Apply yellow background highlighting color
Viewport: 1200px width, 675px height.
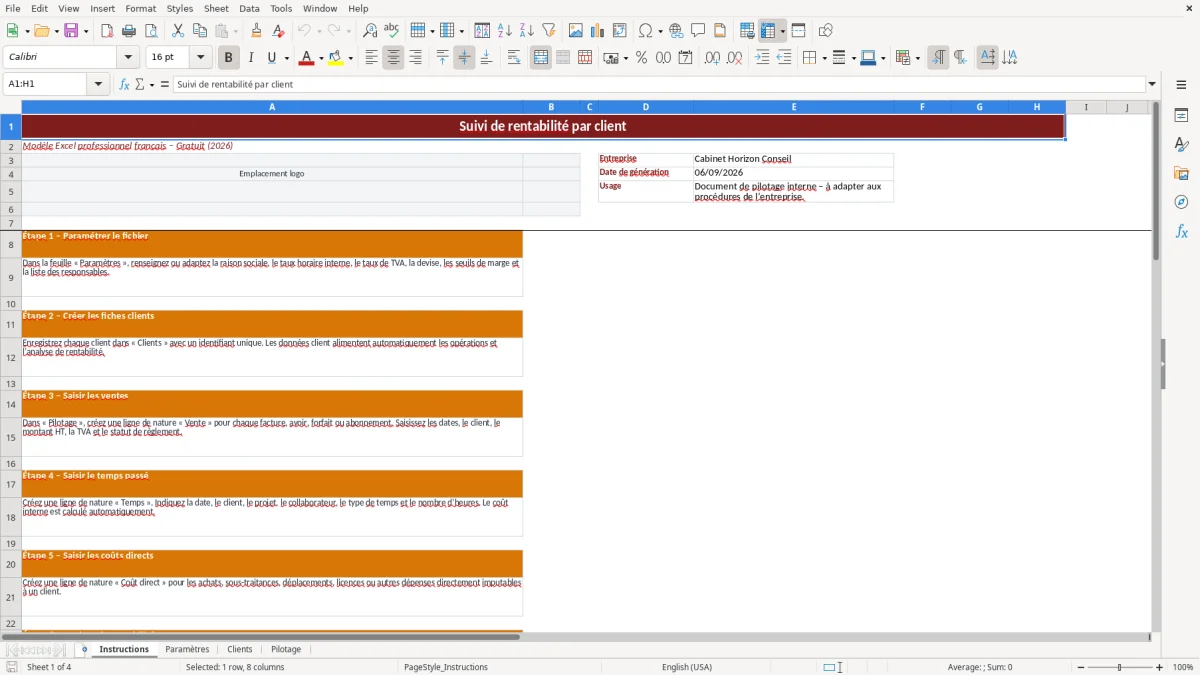coord(336,58)
